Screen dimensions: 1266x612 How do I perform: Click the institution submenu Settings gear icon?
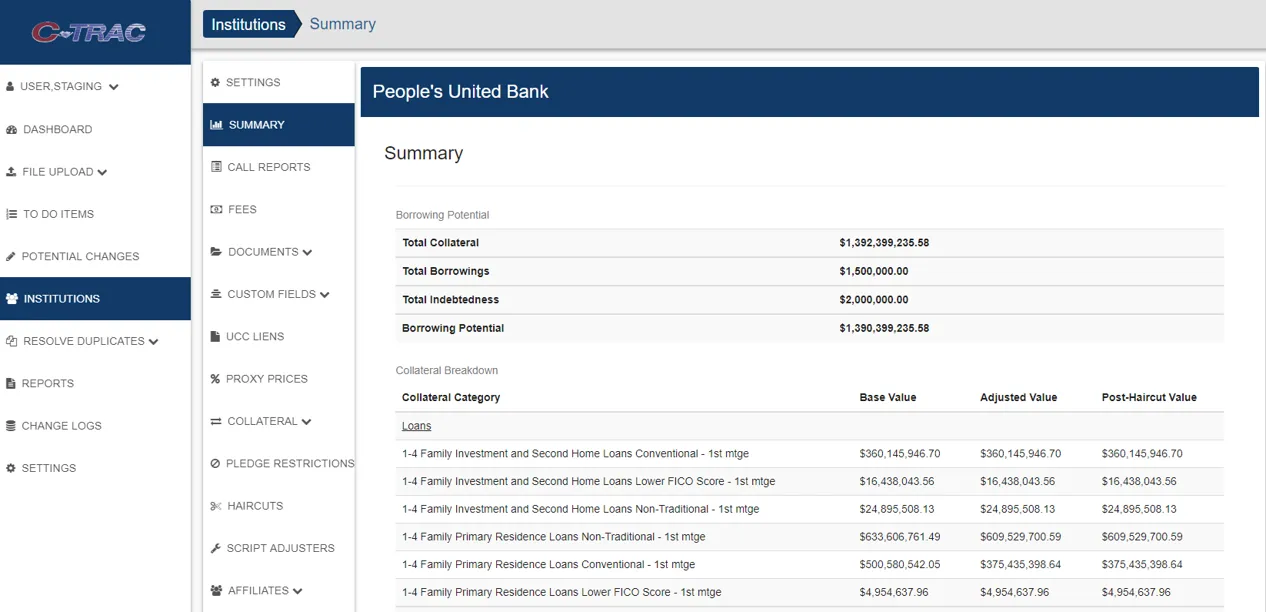click(215, 83)
